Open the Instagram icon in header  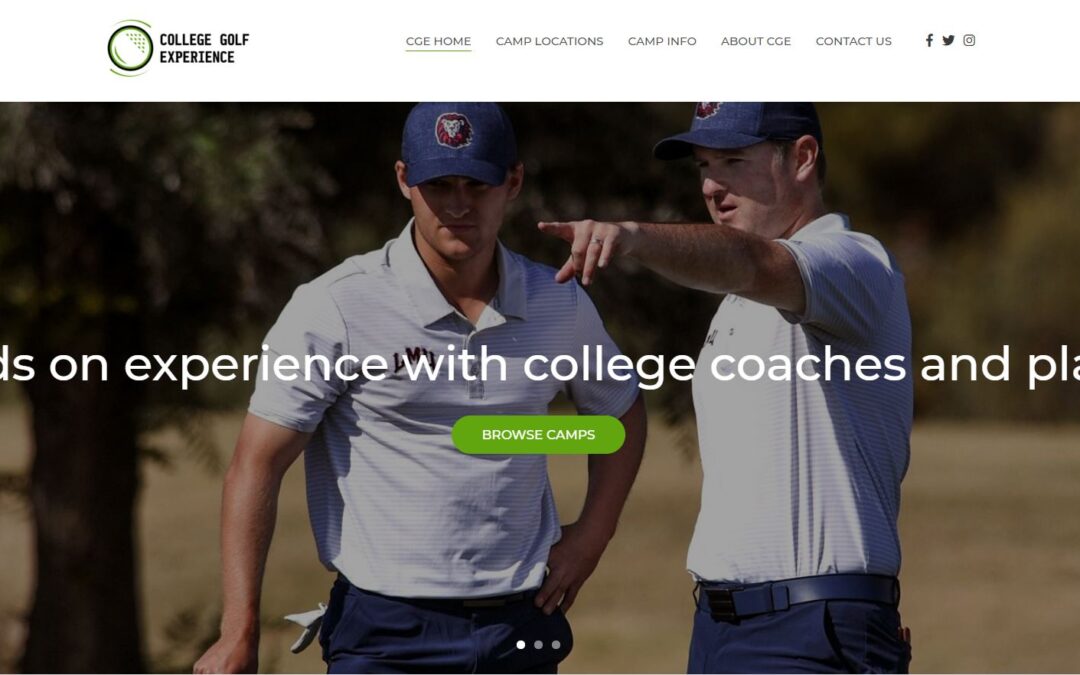[x=969, y=41]
